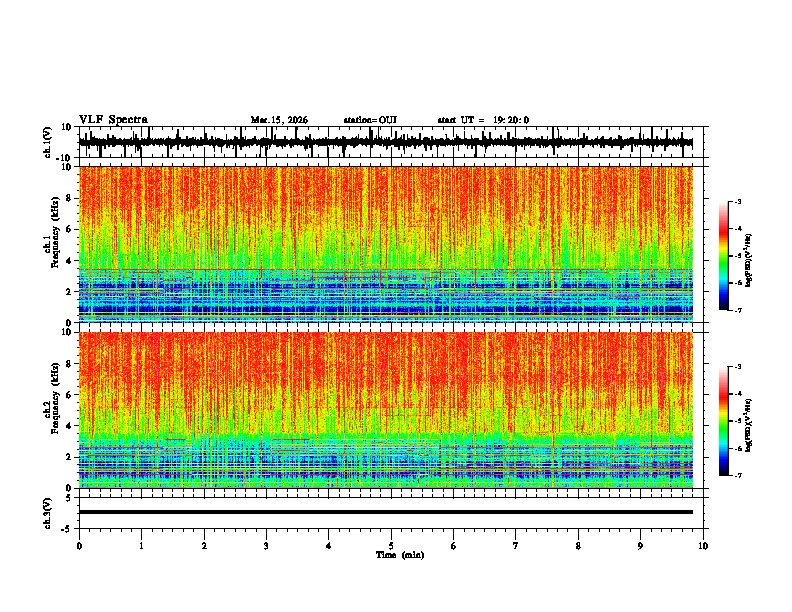Click the "-3" label on ch.2 color scale
Viewport: 792px width, 612px height.
click(738, 367)
